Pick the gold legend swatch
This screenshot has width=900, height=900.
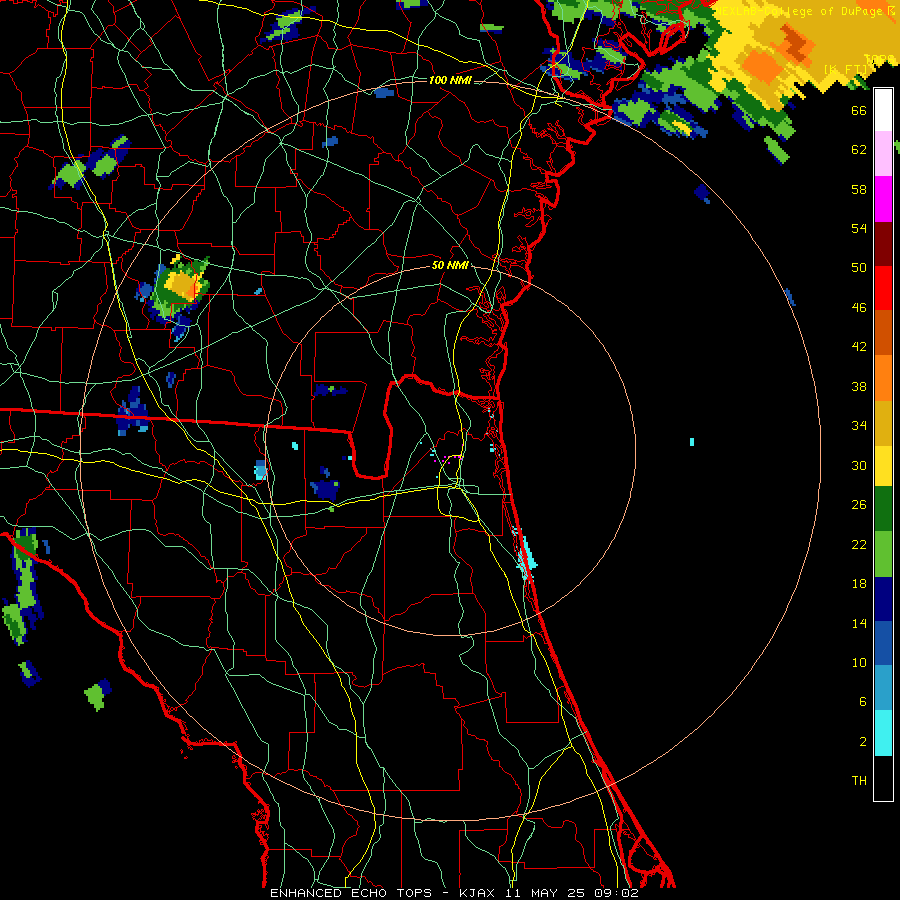pos(883,423)
